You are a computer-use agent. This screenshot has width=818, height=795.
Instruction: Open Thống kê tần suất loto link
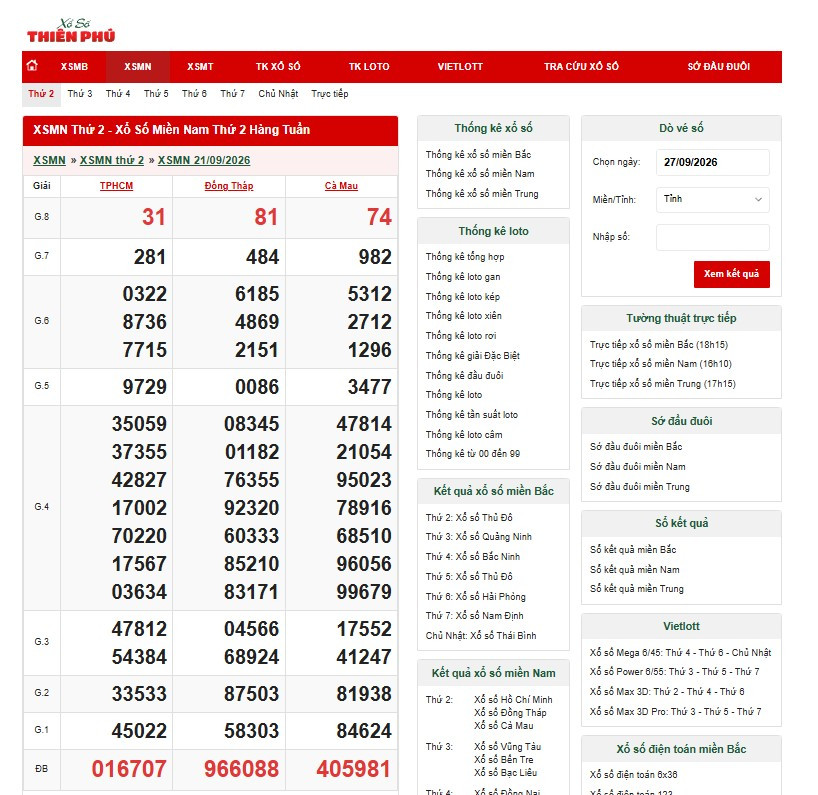(472, 415)
